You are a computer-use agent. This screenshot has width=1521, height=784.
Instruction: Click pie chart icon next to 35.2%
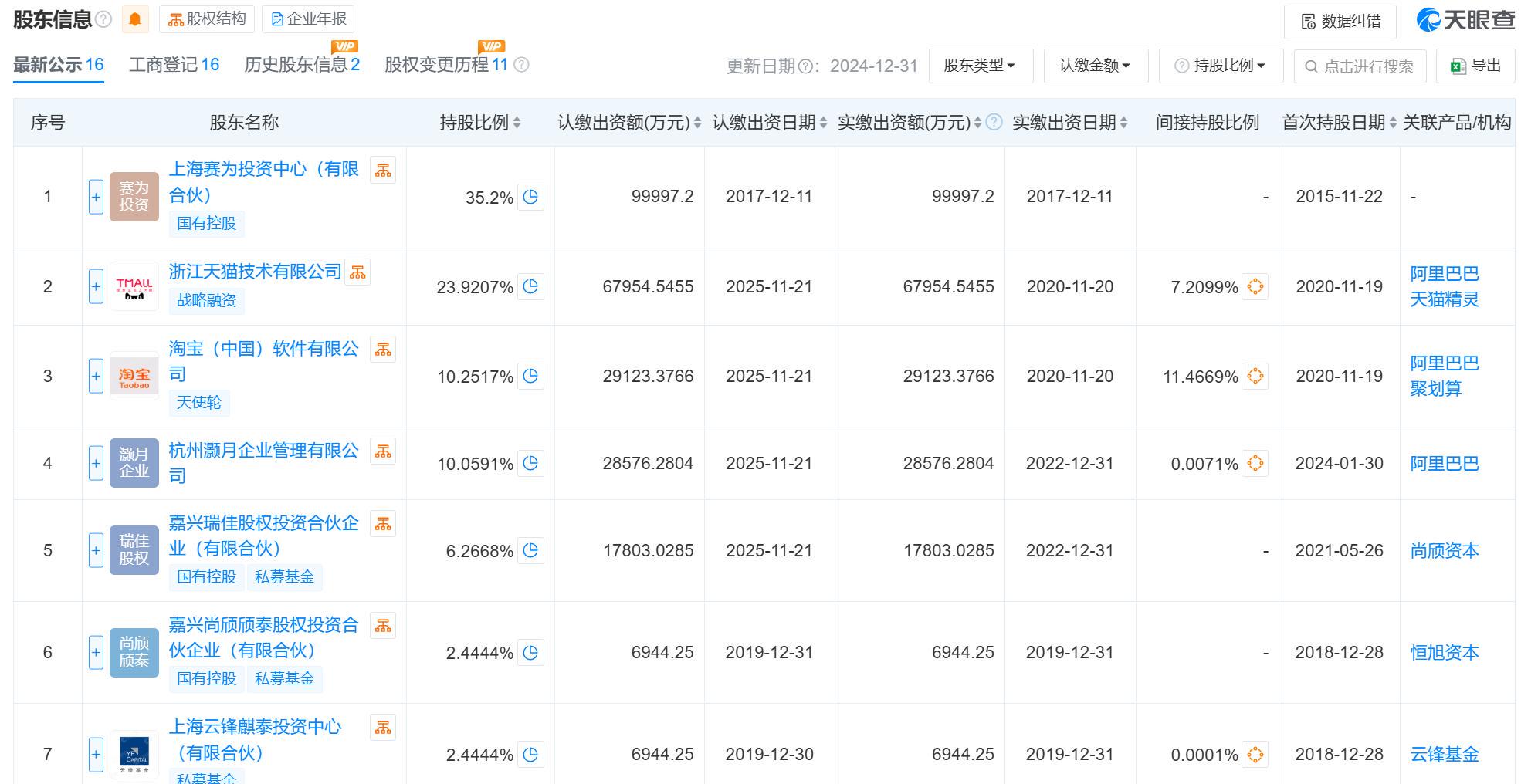[x=530, y=197]
